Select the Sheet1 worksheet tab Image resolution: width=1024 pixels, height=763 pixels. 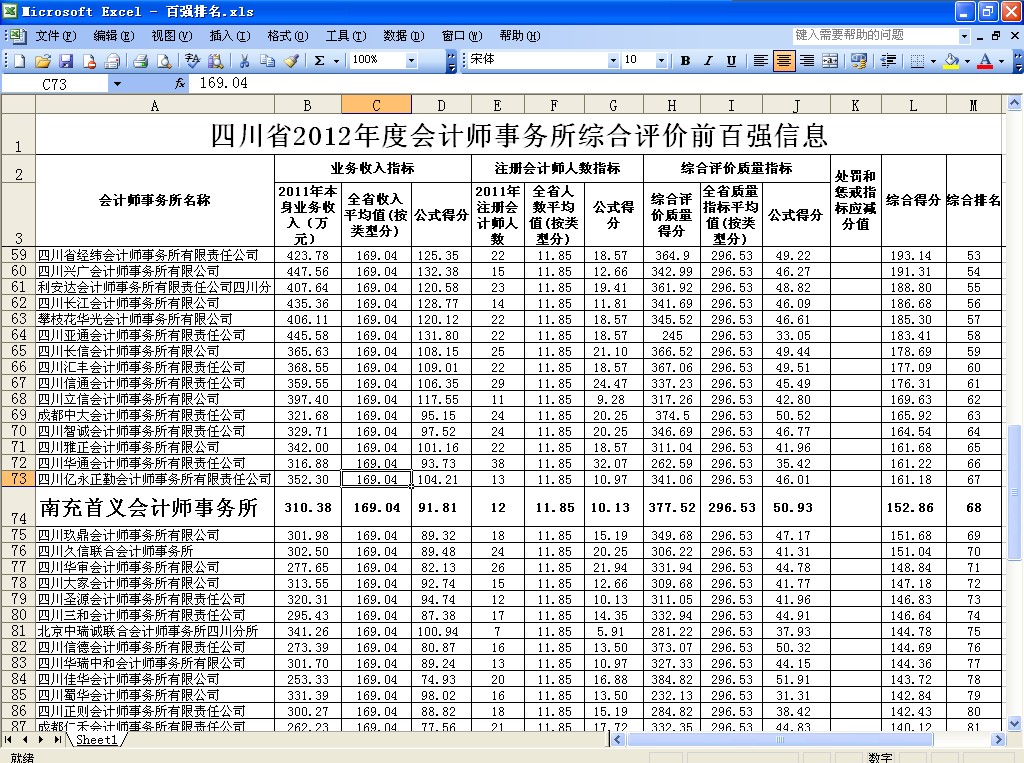coord(96,740)
